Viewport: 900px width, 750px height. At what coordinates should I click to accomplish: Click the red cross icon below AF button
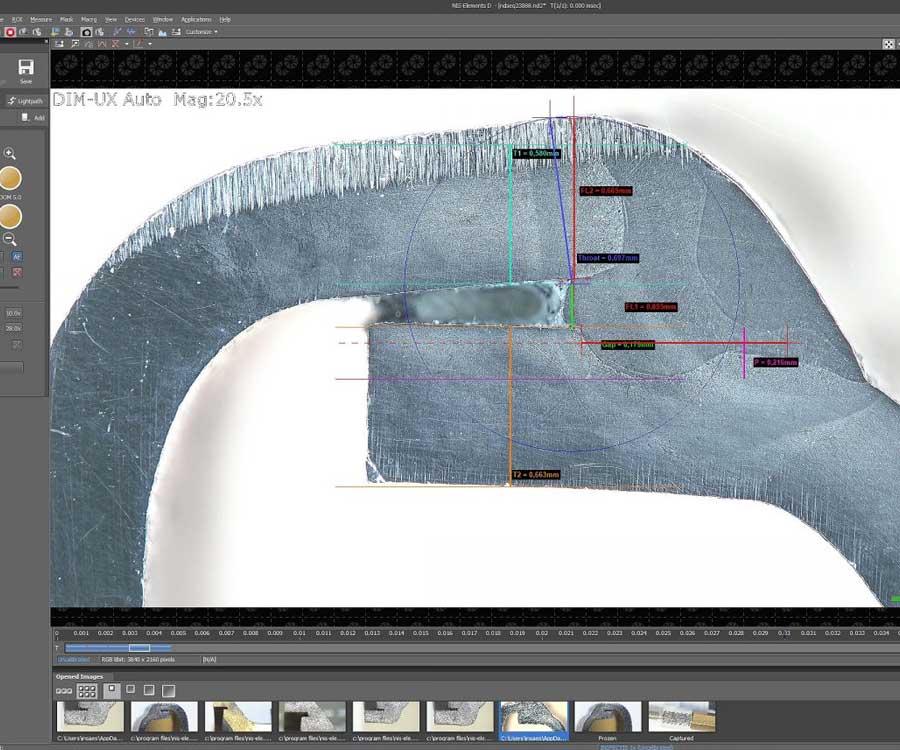pos(17,273)
